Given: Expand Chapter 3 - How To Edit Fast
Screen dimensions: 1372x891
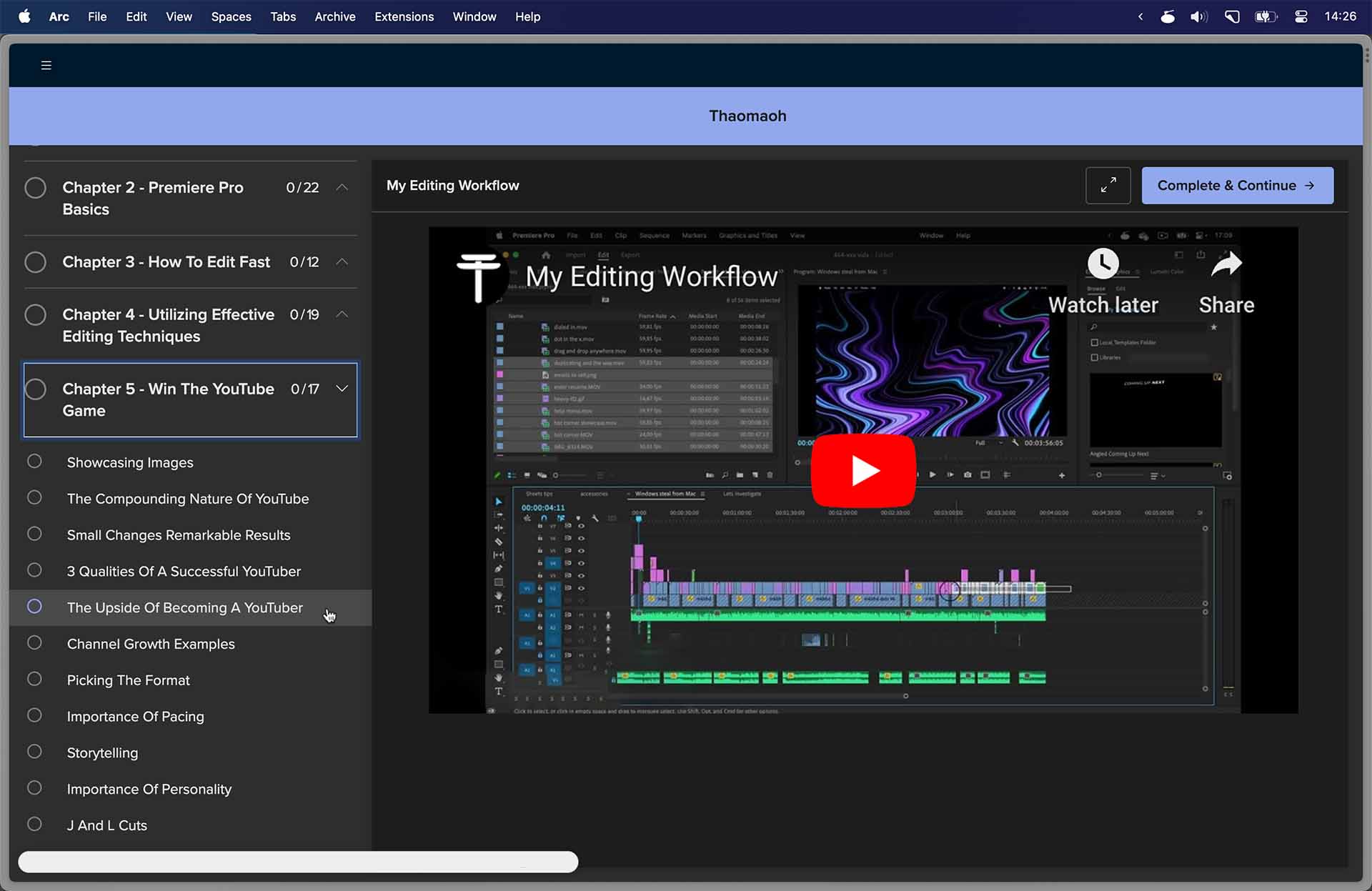Looking at the screenshot, I should (x=342, y=262).
